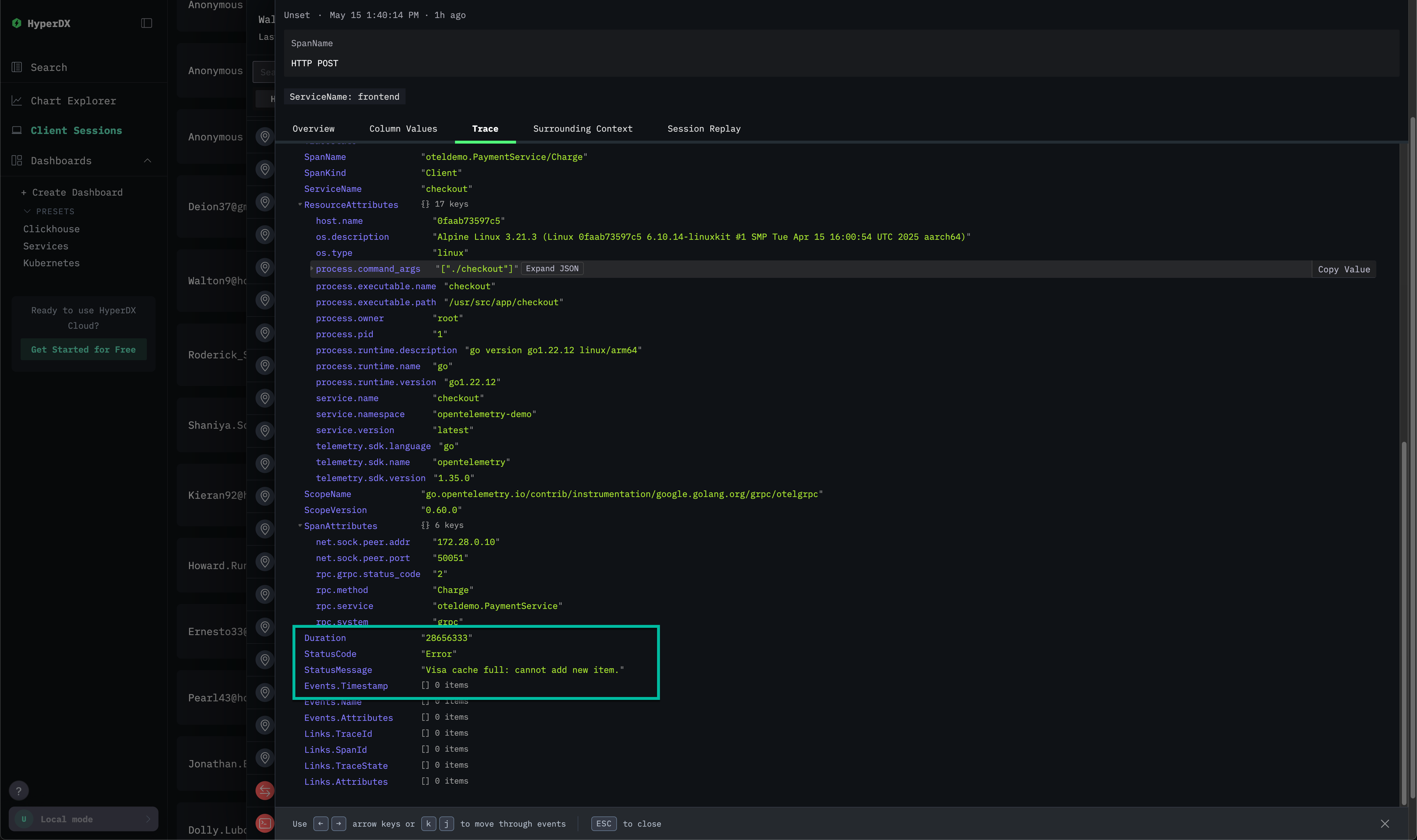Image resolution: width=1417 pixels, height=840 pixels.
Task: Open the Local mode user menu
Action: [83, 819]
